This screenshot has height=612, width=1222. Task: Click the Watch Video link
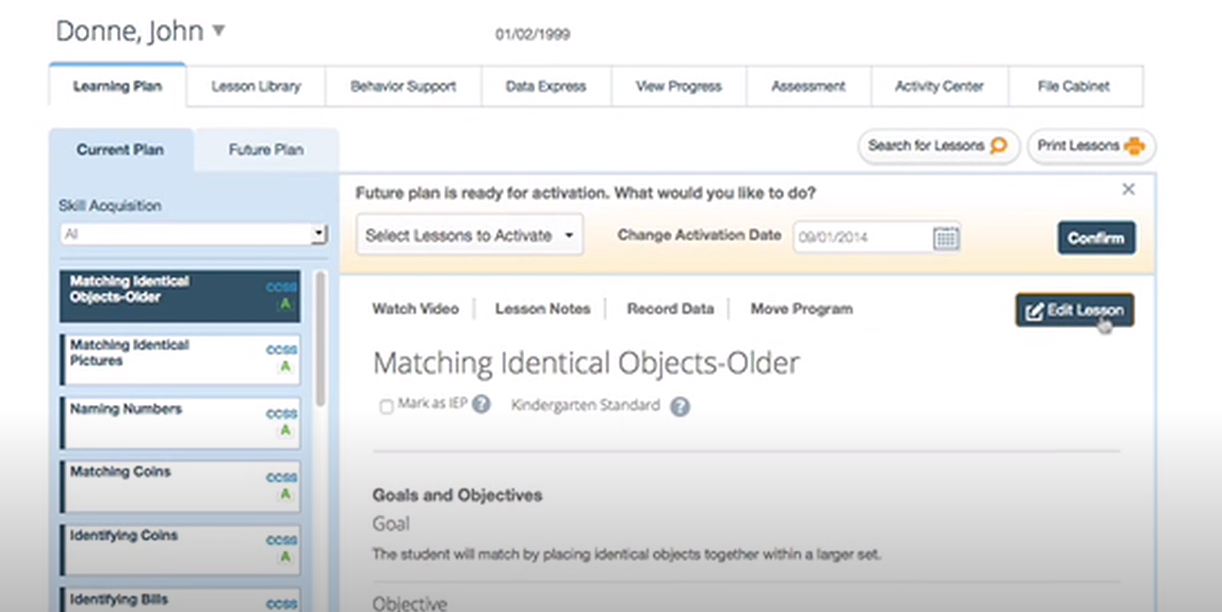point(415,309)
